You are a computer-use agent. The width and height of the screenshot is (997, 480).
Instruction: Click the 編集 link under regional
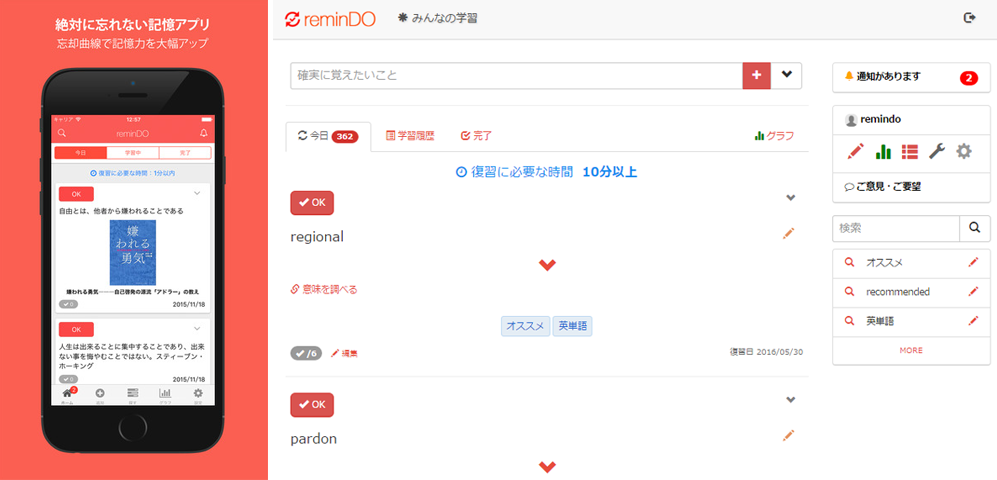coord(344,353)
